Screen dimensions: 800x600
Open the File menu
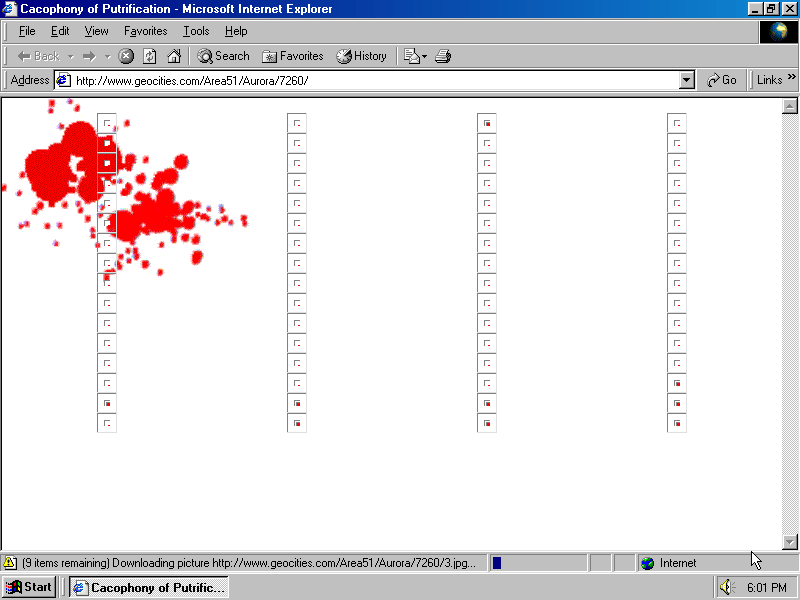pos(27,31)
